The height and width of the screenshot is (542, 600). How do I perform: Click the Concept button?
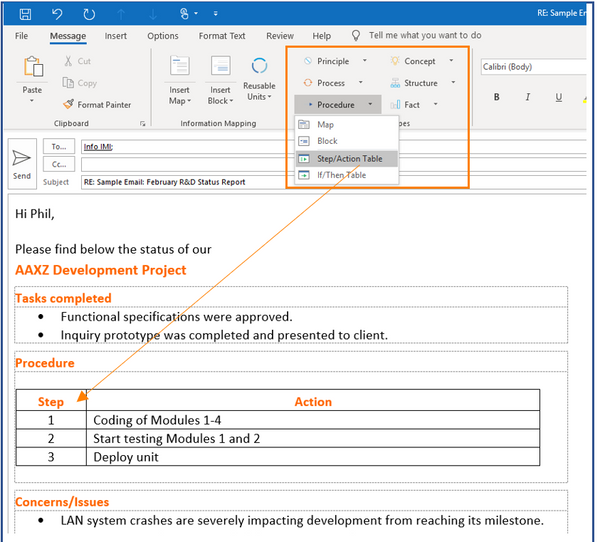[x=413, y=61]
